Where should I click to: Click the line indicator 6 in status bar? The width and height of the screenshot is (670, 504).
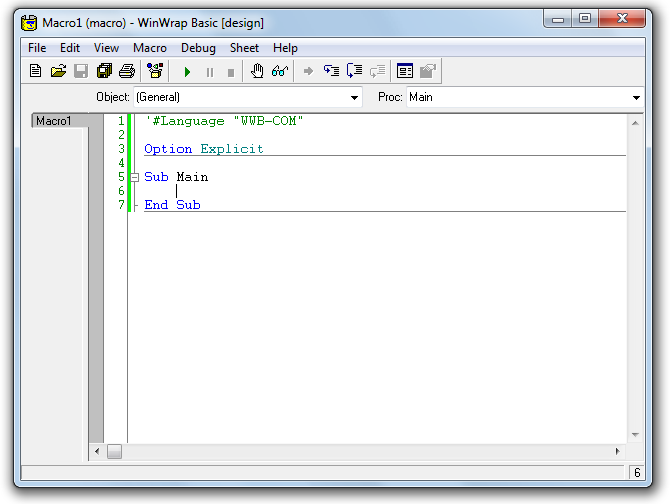coord(637,473)
